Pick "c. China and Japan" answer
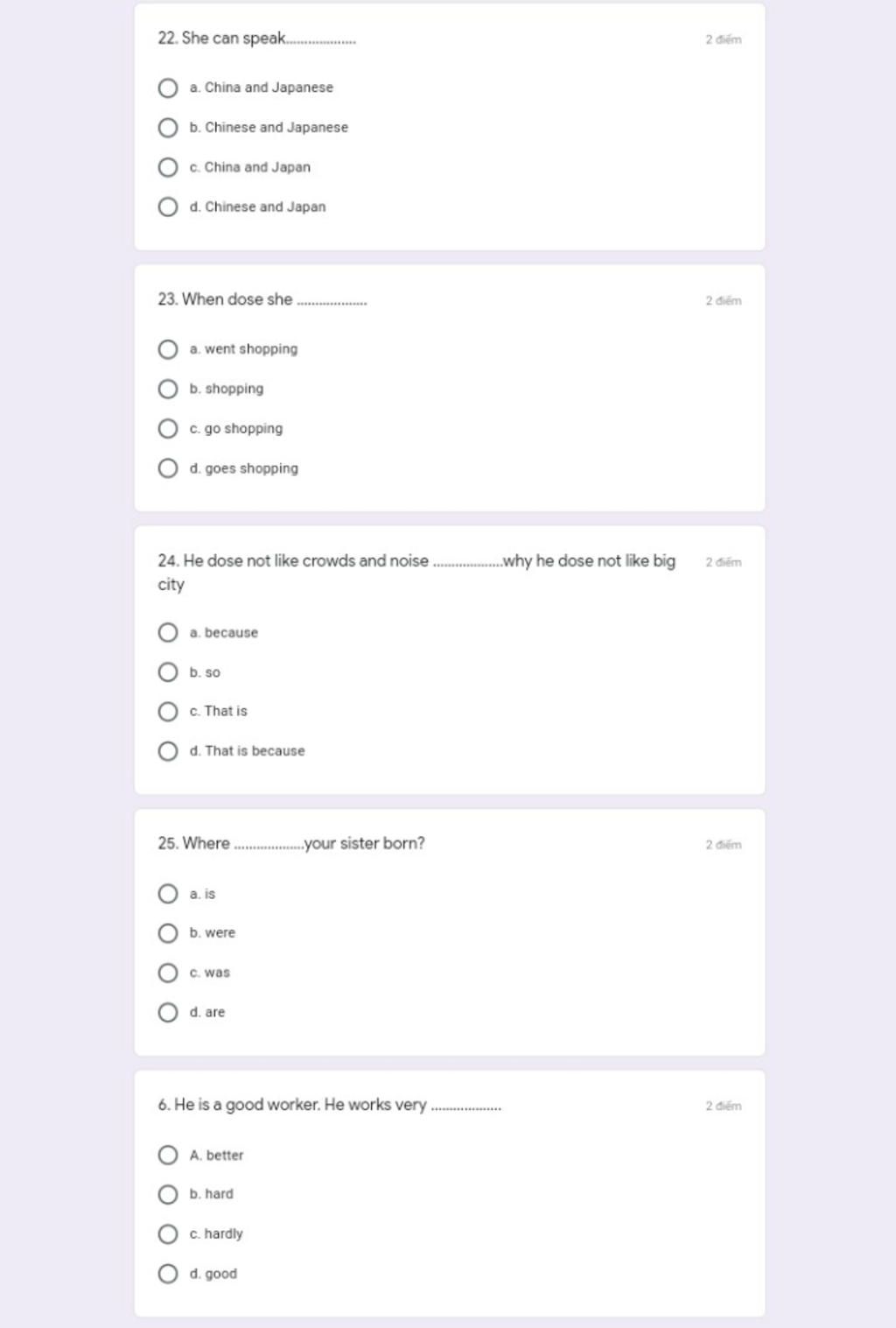 pyautogui.click(x=168, y=167)
